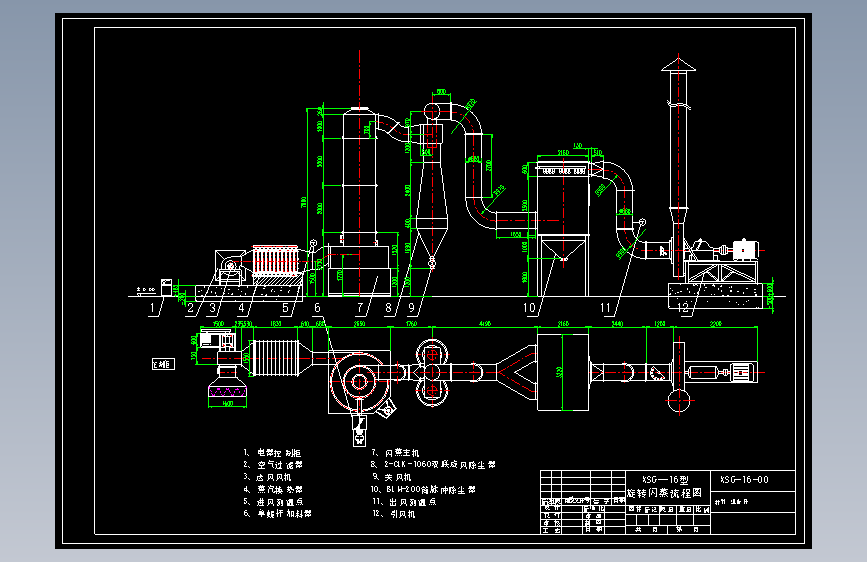Screen dimensions: 867x562
Task: Select legend entry 6, 单螺杆加料器
Action: (278, 514)
